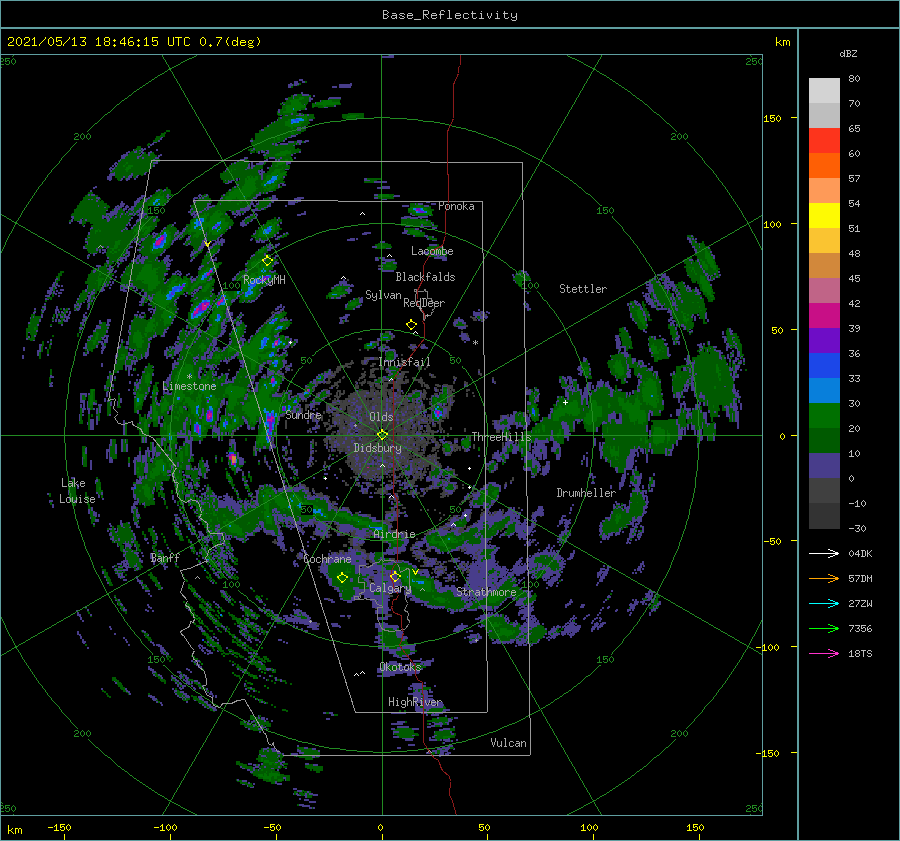Click the Stettler label

tap(583, 289)
